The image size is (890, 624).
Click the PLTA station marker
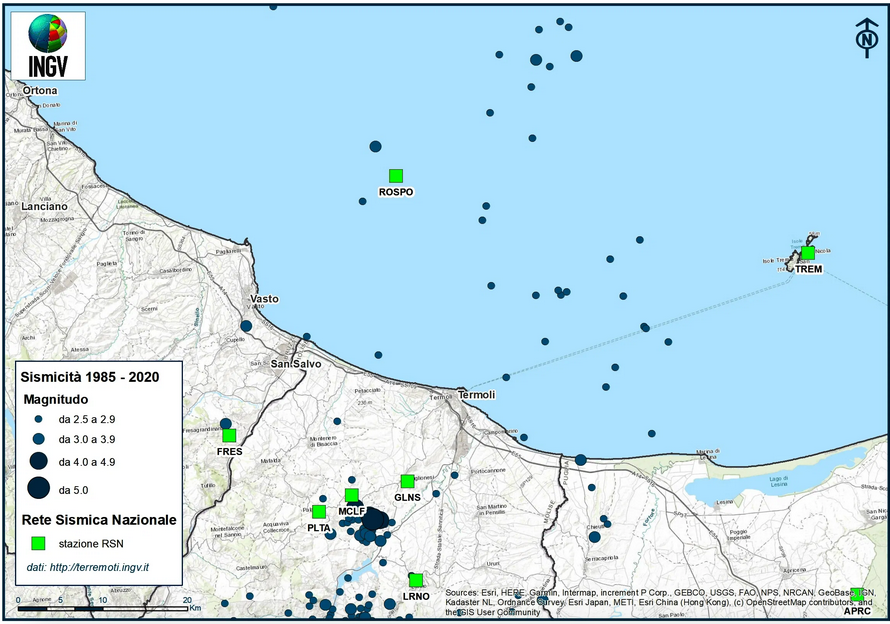tap(319, 512)
